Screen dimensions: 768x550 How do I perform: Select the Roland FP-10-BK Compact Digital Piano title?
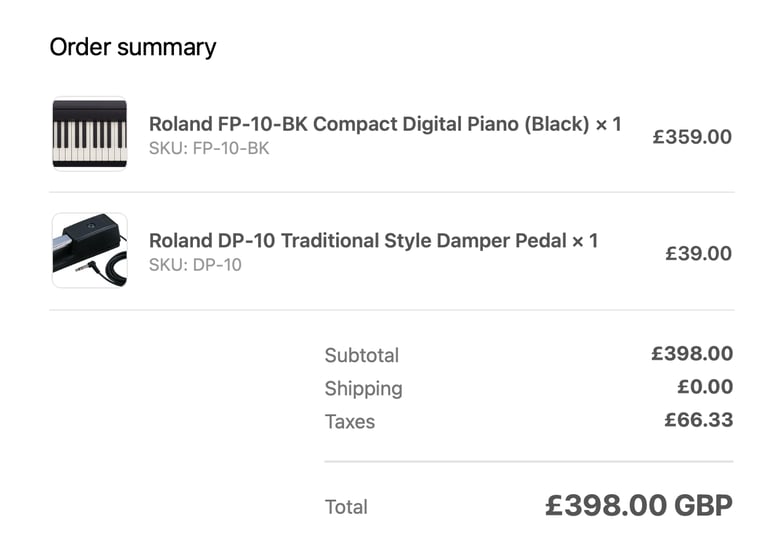point(369,124)
